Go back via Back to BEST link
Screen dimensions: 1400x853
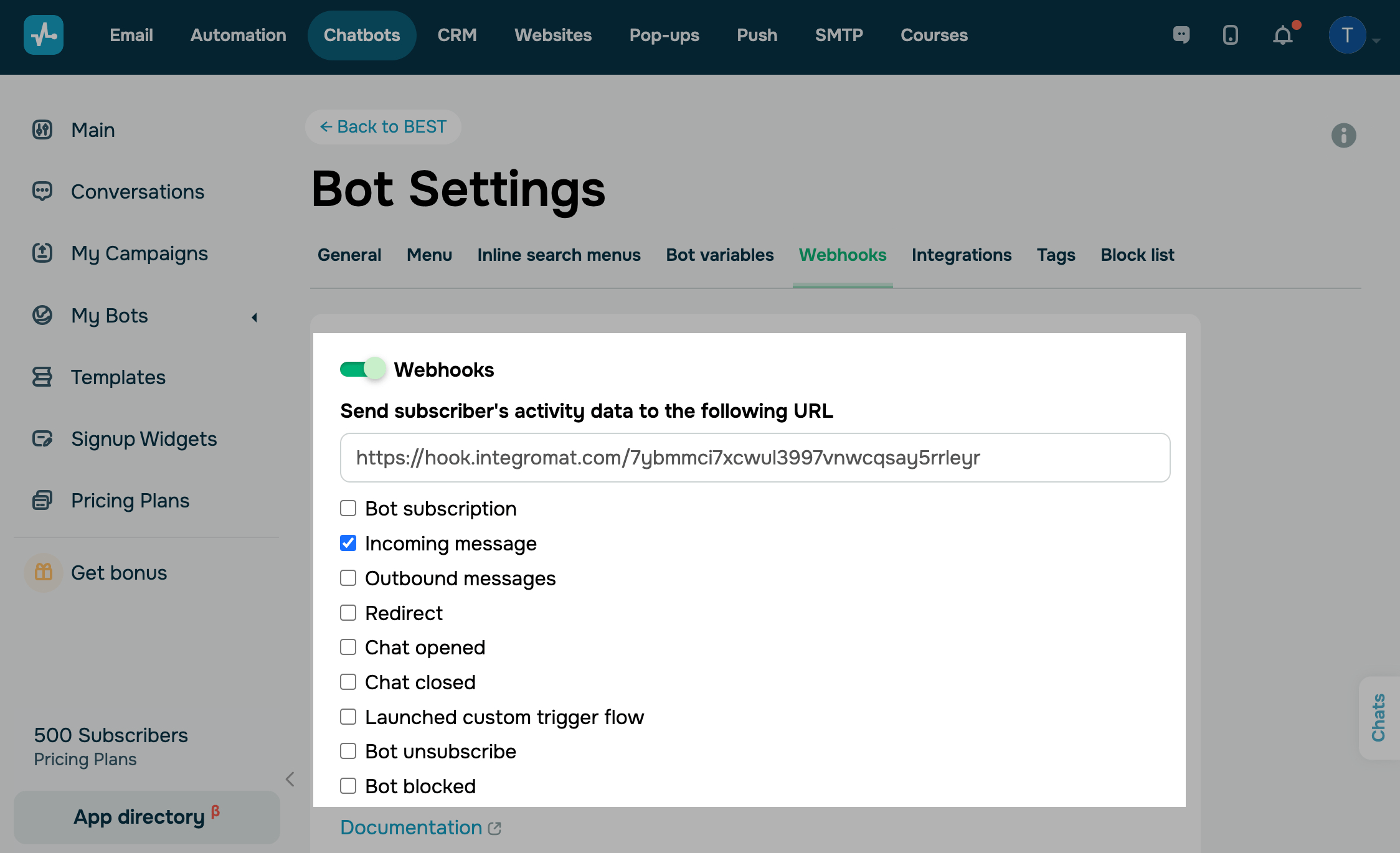point(383,126)
